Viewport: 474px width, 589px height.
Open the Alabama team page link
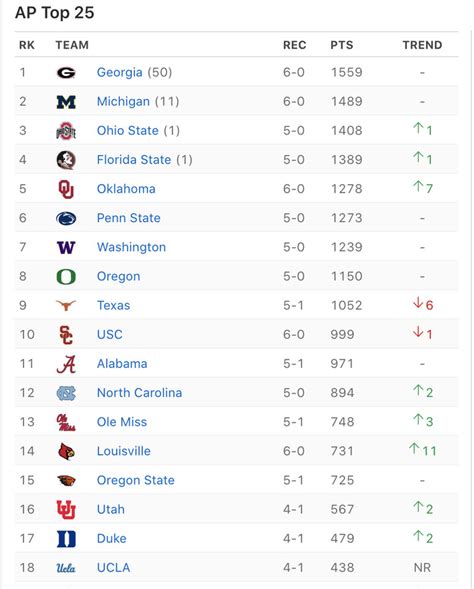click(122, 364)
